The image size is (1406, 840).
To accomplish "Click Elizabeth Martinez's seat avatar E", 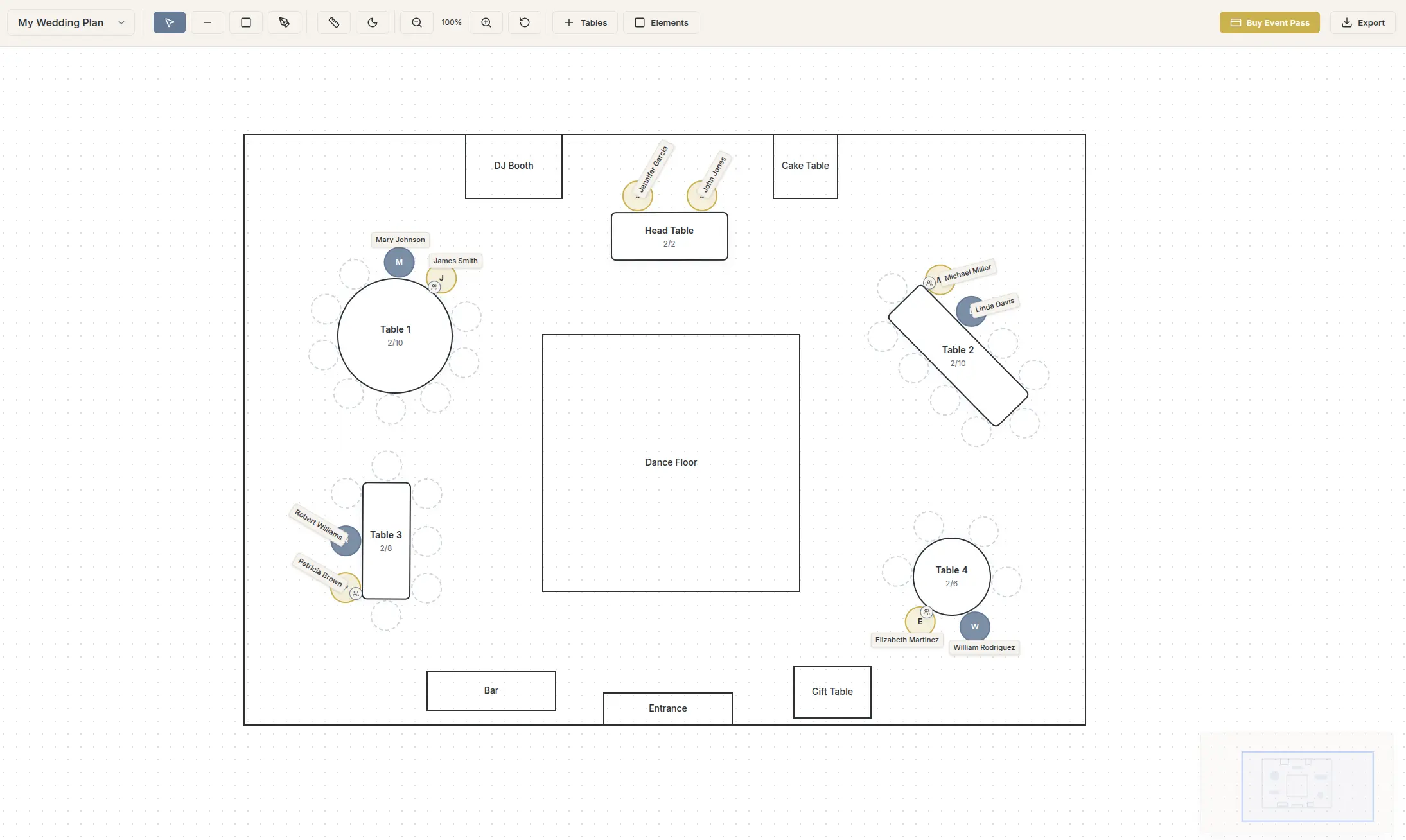I will [x=920, y=621].
